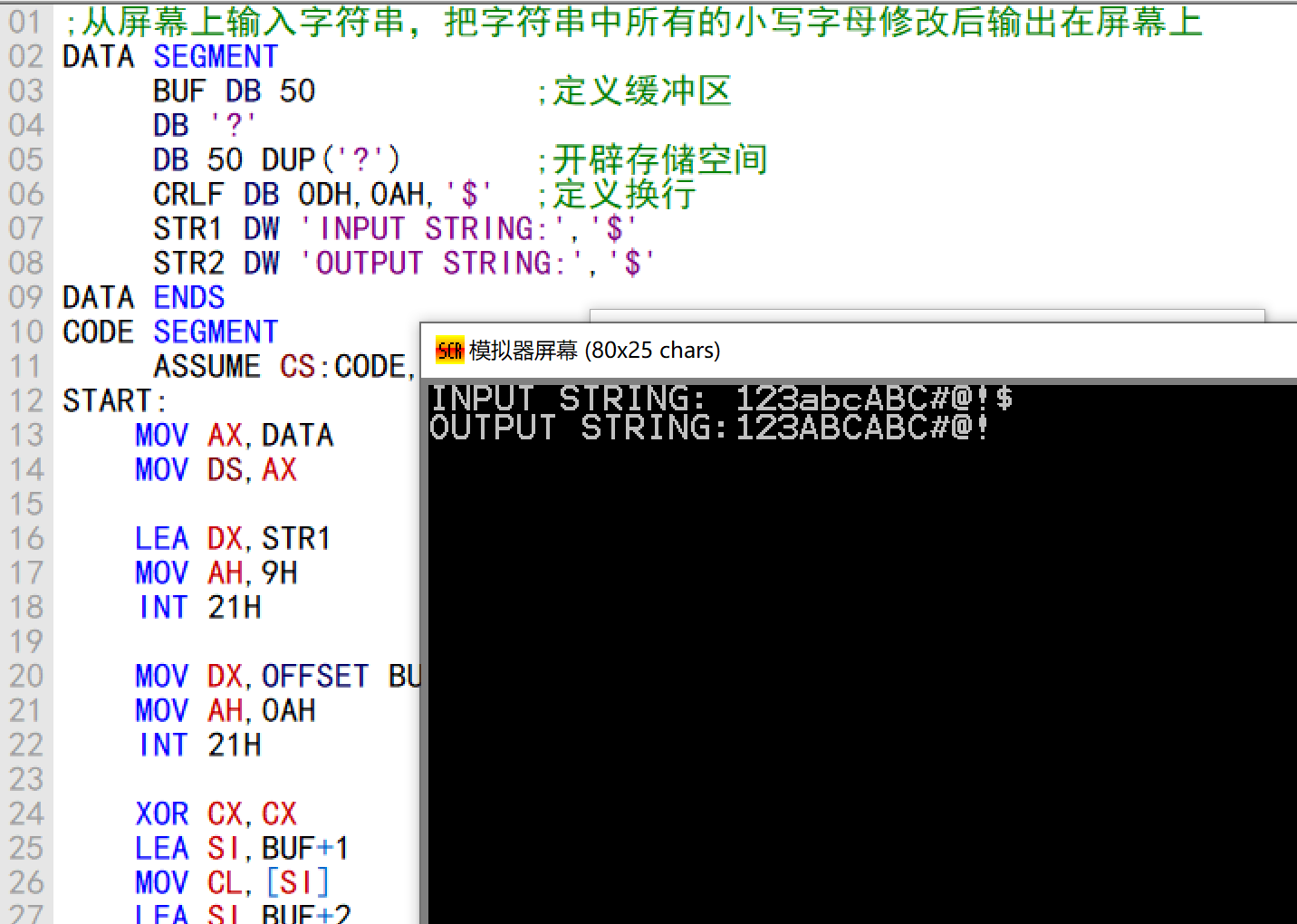Screen dimensions: 1297x924
Task: Click the line 01 Chinese comment in the editor
Action: pos(633,22)
